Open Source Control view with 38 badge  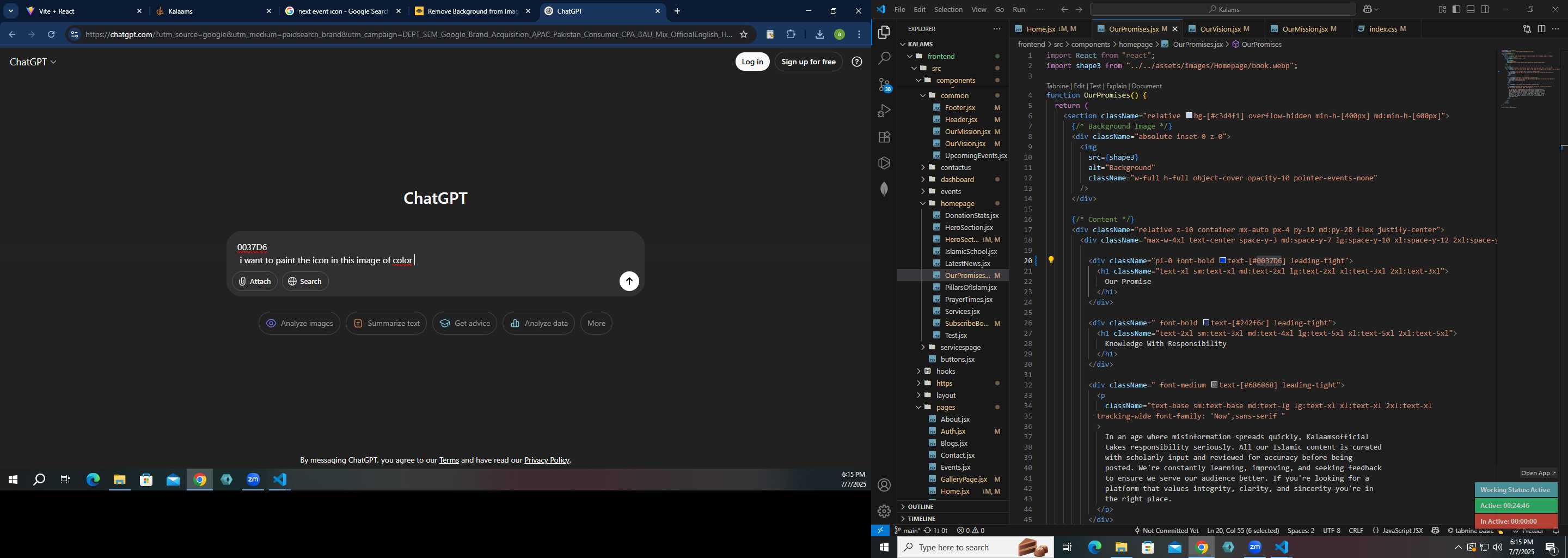(884, 84)
